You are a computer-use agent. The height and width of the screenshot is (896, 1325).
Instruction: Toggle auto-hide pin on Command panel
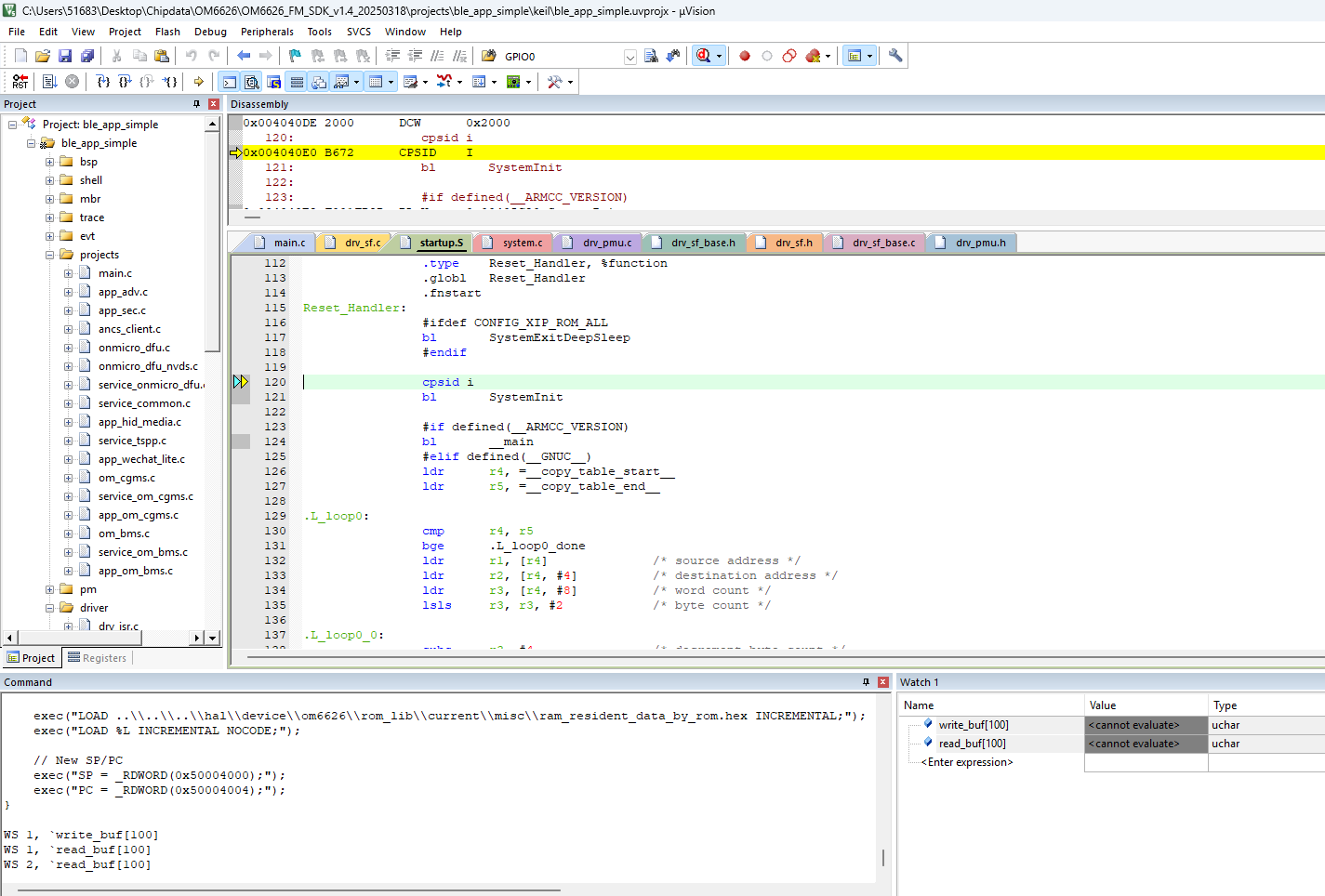point(866,682)
